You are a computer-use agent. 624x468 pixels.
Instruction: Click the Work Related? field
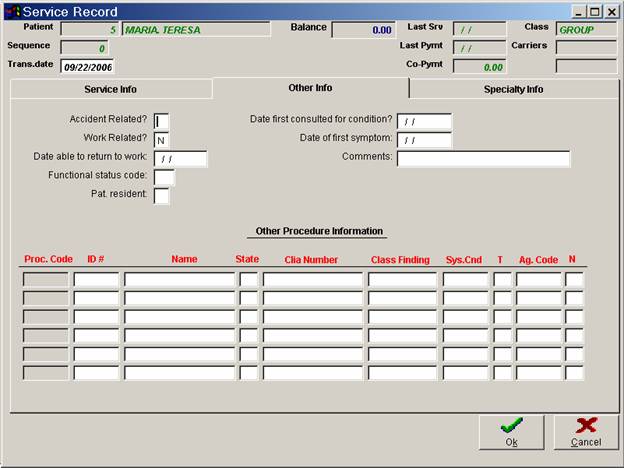point(161,140)
